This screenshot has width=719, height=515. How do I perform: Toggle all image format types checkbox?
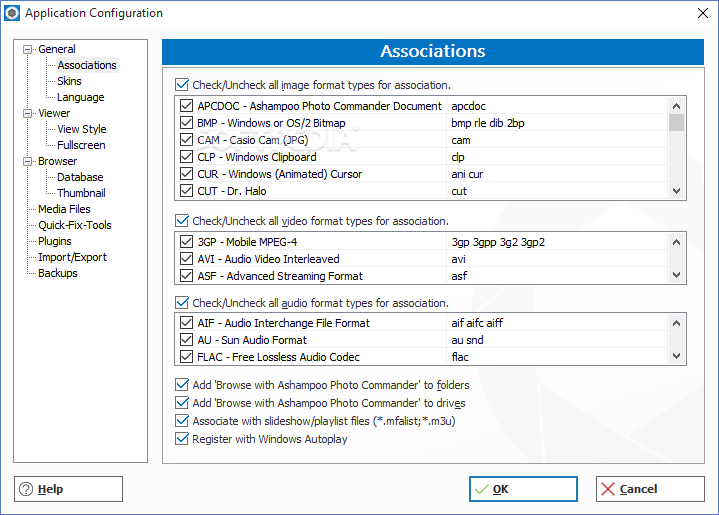tap(182, 85)
